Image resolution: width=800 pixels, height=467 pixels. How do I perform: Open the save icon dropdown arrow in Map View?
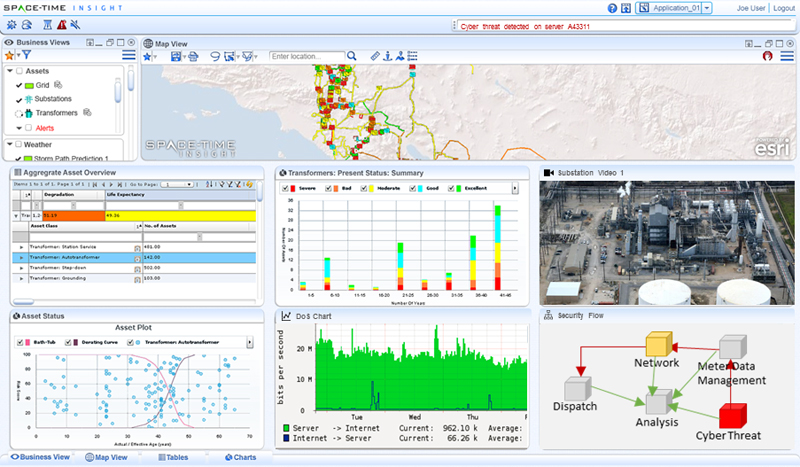(x=184, y=57)
